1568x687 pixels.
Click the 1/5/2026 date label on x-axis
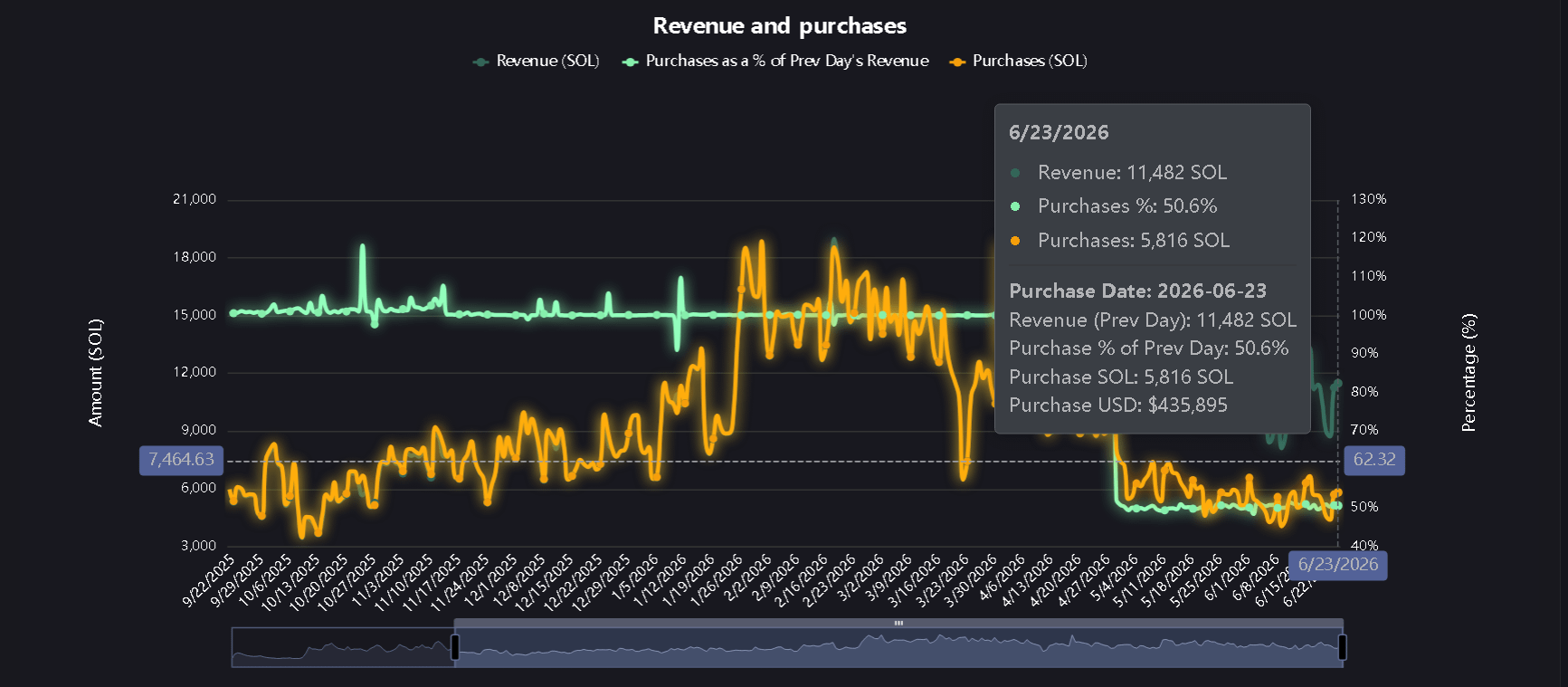(x=637, y=577)
